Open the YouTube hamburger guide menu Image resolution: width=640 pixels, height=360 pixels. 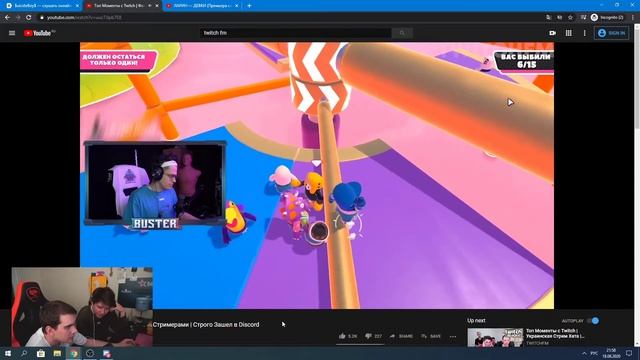click(x=12, y=33)
